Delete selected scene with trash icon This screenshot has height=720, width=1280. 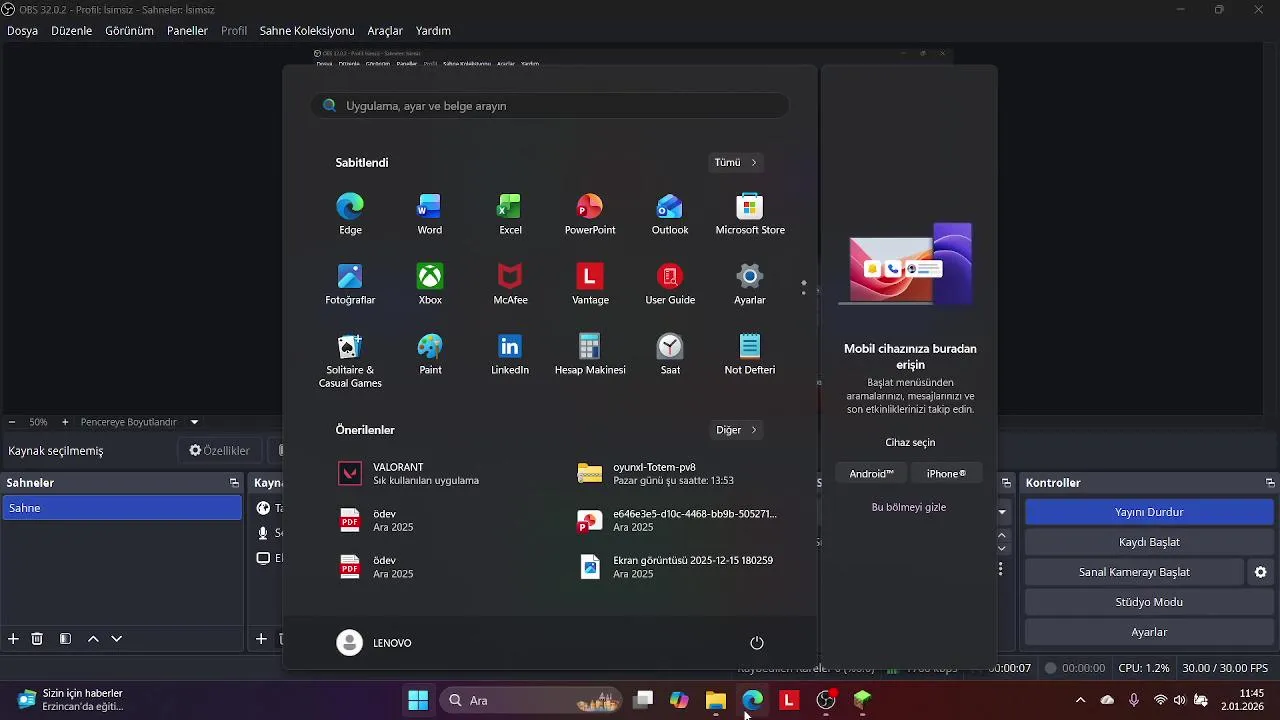[x=37, y=639]
